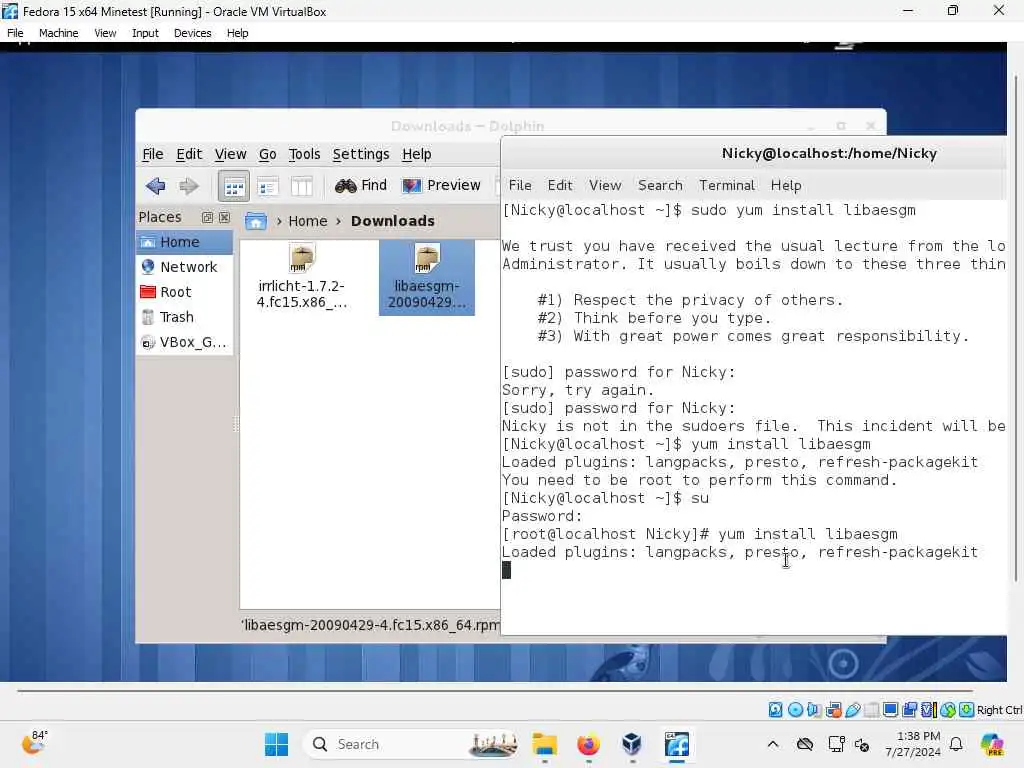1024x768 pixels.
Task: Open VirtualBox Help menu
Action: click(x=238, y=33)
